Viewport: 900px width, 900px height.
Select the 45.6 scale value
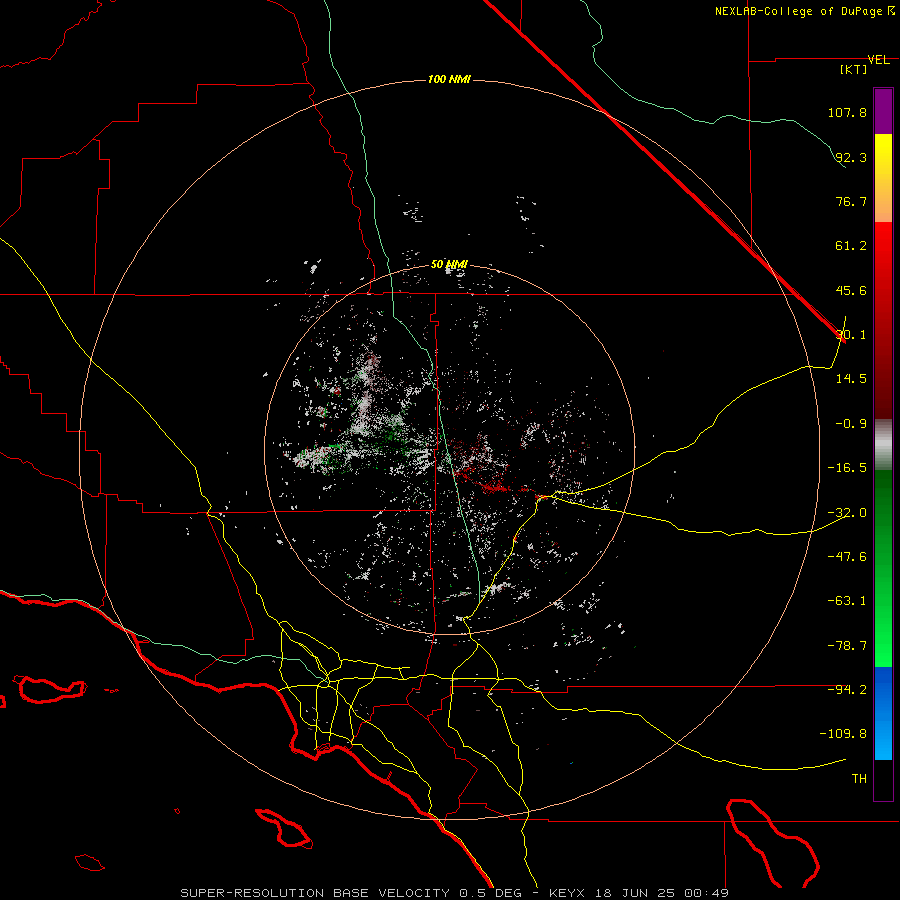[x=851, y=290]
